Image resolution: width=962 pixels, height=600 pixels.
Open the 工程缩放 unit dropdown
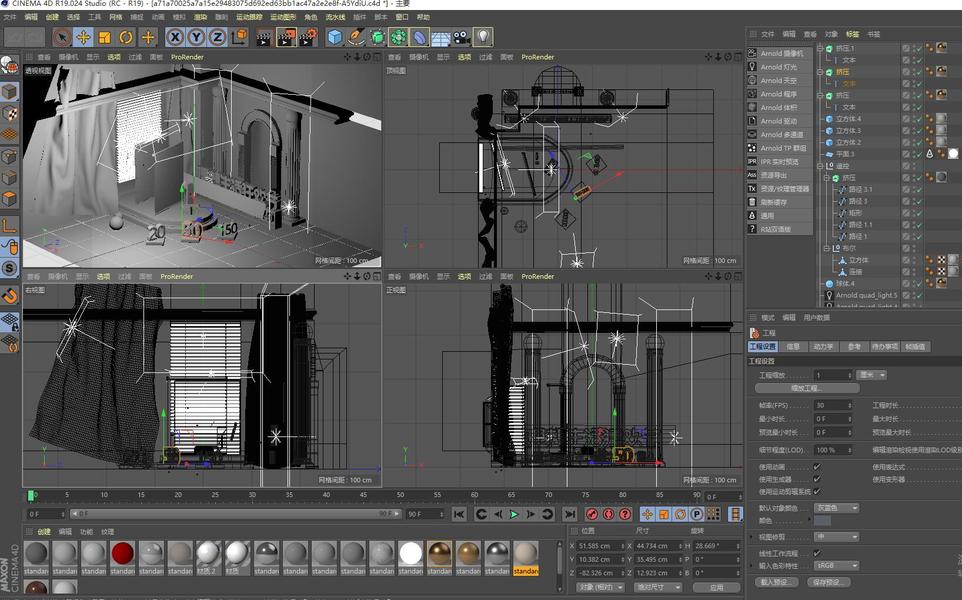tap(872, 375)
